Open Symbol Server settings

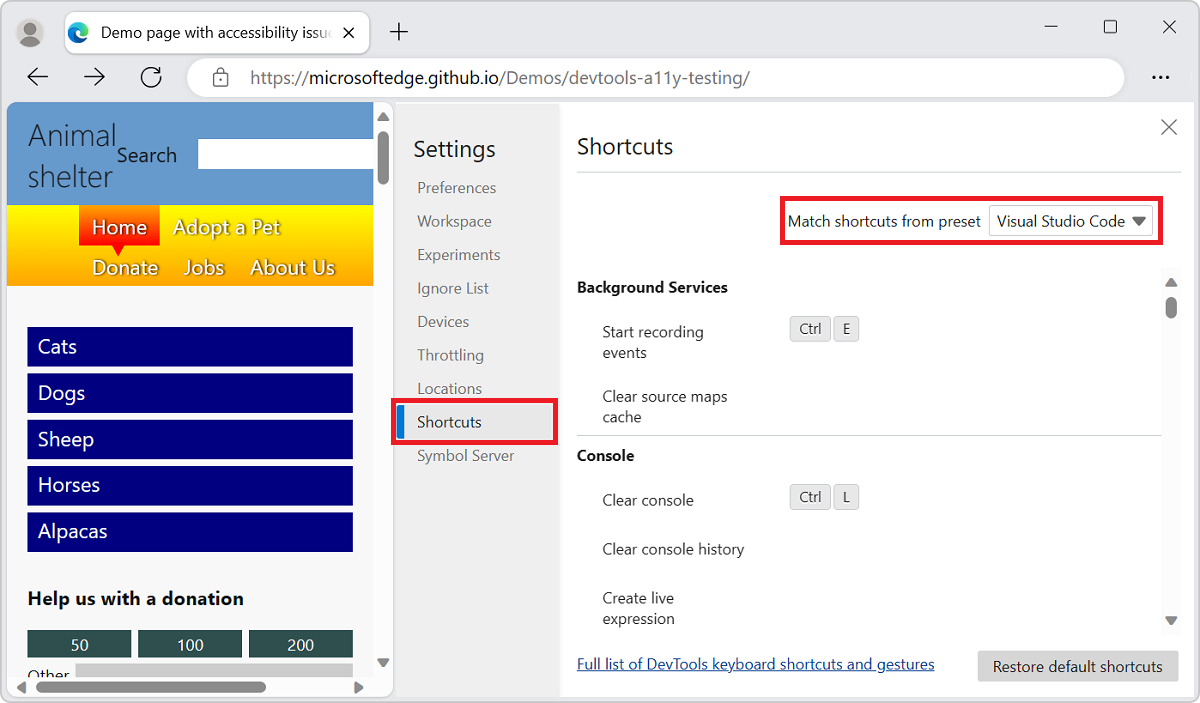465,456
